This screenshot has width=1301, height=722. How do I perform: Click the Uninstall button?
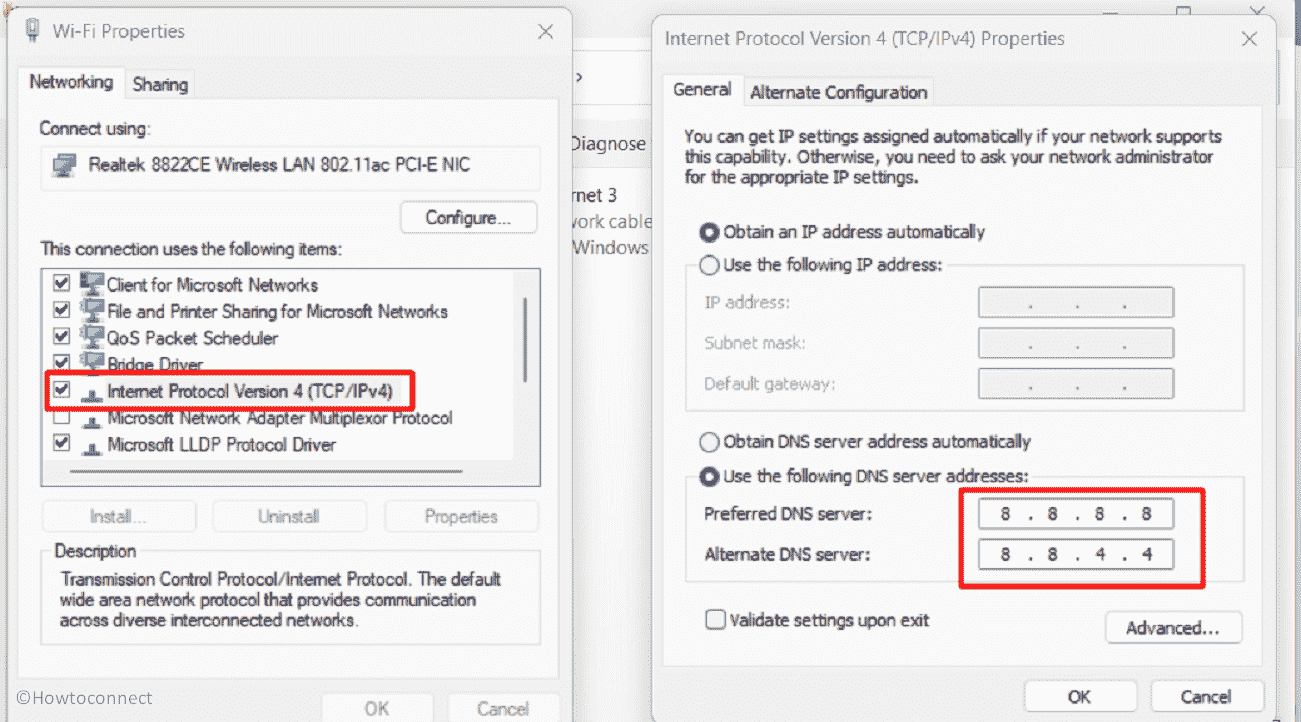pos(288,516)
